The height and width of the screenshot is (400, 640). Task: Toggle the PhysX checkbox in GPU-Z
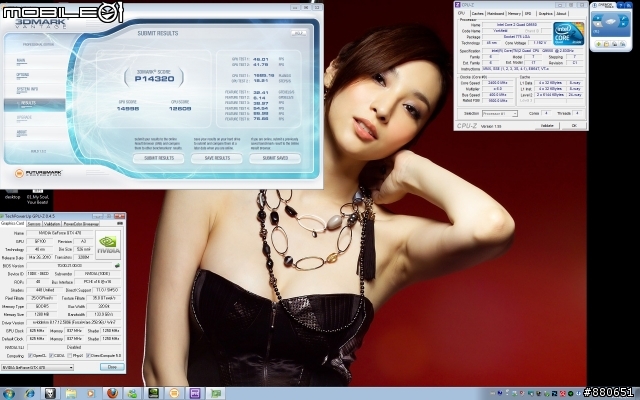[70, 356]
